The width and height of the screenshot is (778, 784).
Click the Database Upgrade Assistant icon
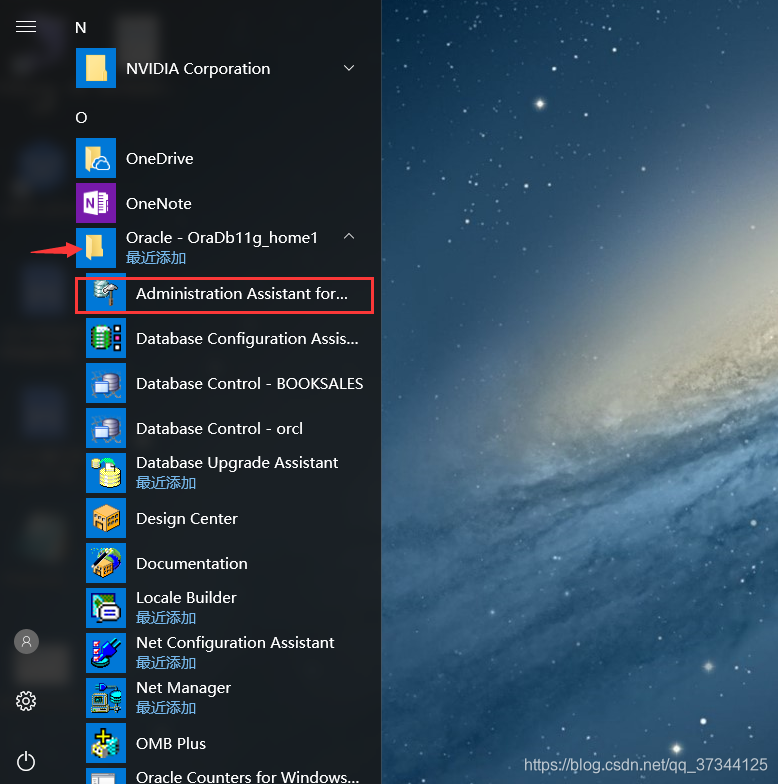click(106, 473)
